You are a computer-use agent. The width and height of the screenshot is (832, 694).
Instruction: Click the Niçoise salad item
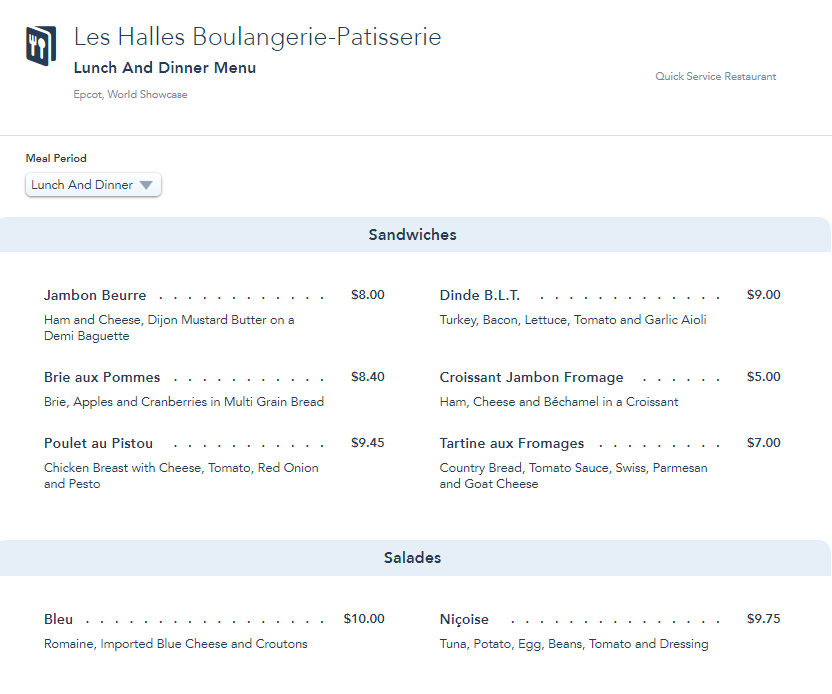[x=464, y=619]
